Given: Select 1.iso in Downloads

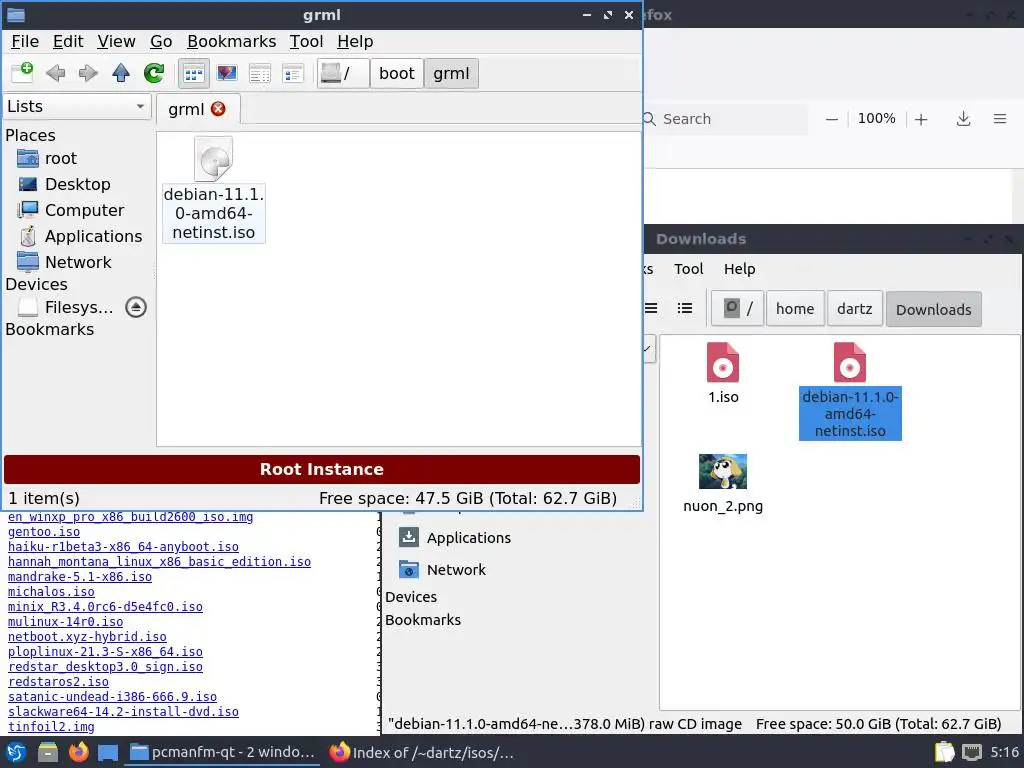Looking at the screenshot, I should coord(723,373).
